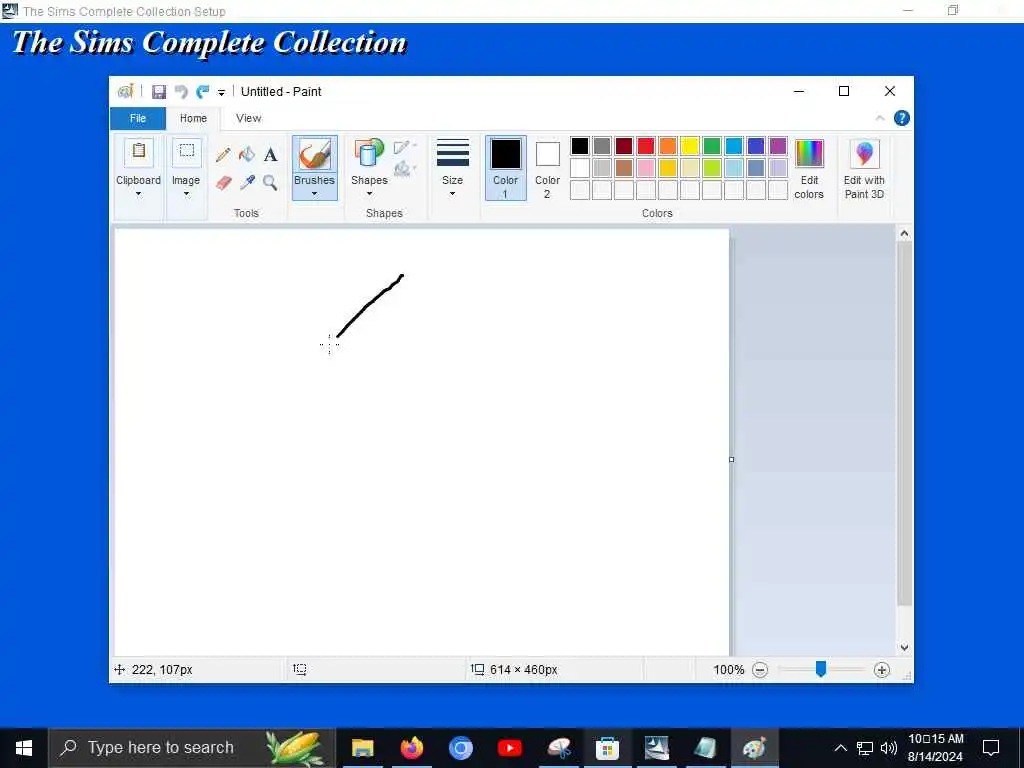Image resolution: width=1024 pixels, height=768 pixels.
Task: Open Firefox from the taskbar
Action: pos(411,748)
